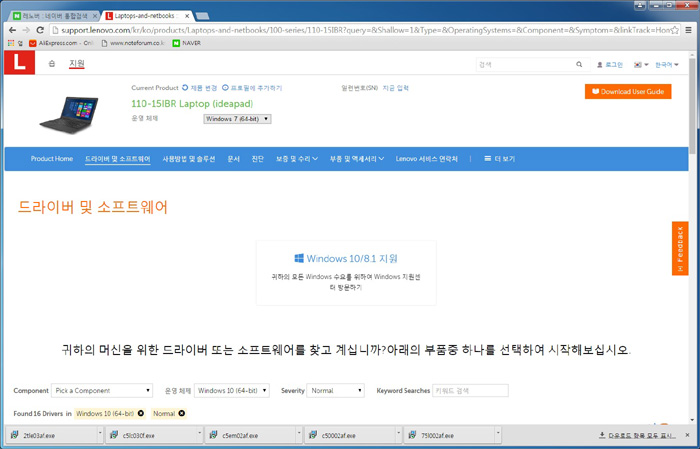Expand the 부품 및 액세서리 menu
The width and height of the screenshot is (700, 449).
click(357, 159)
